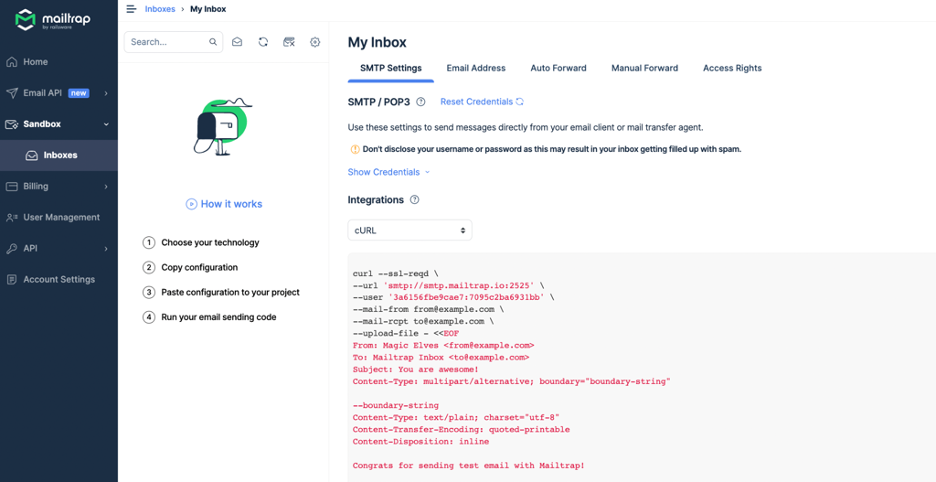The height and width of the screenshot is (482, 936).
Task: Click the Billing card icon
Action: click(x=11, y=186)
